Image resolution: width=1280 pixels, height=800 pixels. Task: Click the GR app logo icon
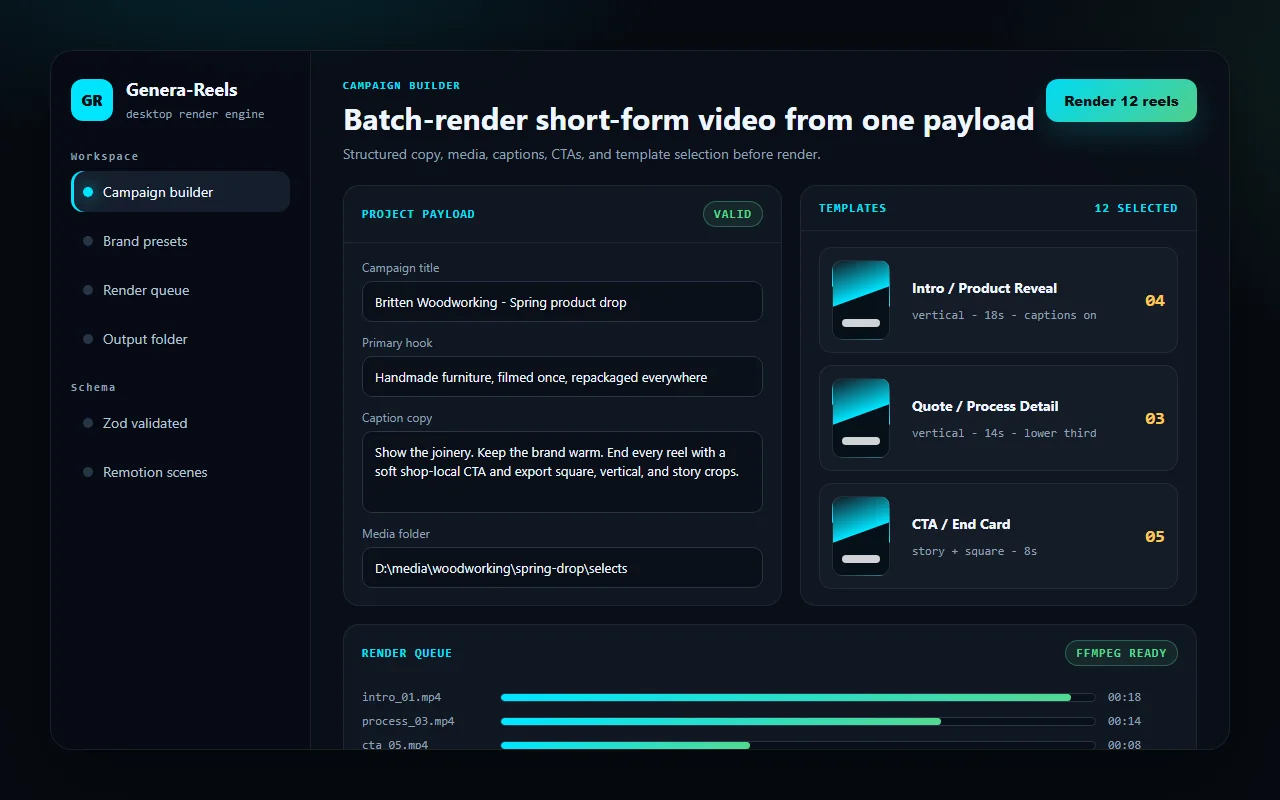pos(92,100)
